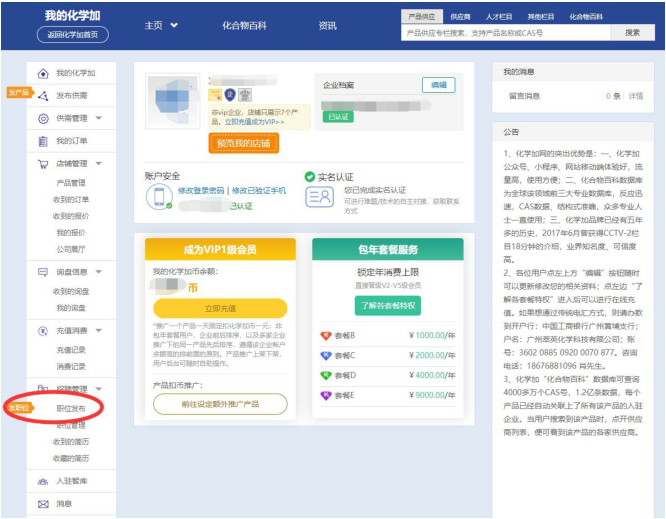The width and height of the screenshot is (666, 519).
Task: Click the home icon beside 我的化学加
Action: (x=43, y=73)
